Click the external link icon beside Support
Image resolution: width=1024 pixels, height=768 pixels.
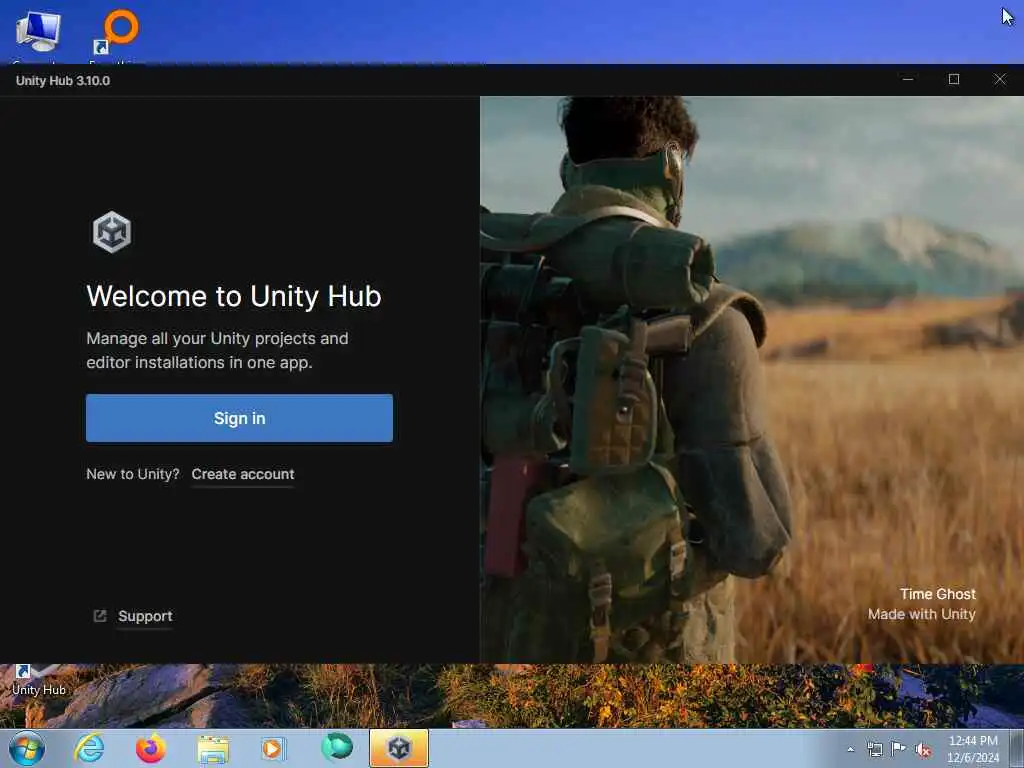(100, 616)
